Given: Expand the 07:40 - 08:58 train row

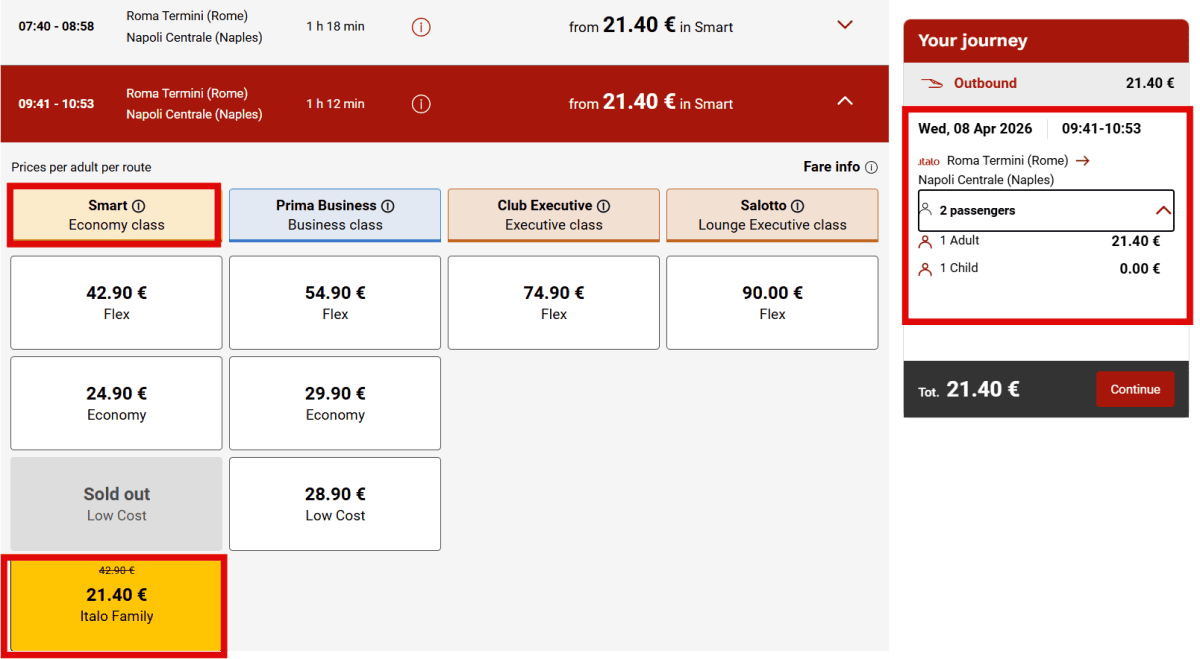Looking at the screenshot, I should point(845,25).
